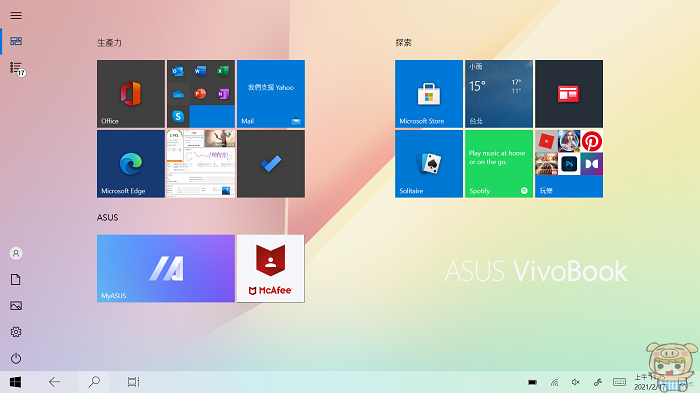
Task: Open the user account icon in the sidebar
Action: pyautogui.click(x=16, y=254)
